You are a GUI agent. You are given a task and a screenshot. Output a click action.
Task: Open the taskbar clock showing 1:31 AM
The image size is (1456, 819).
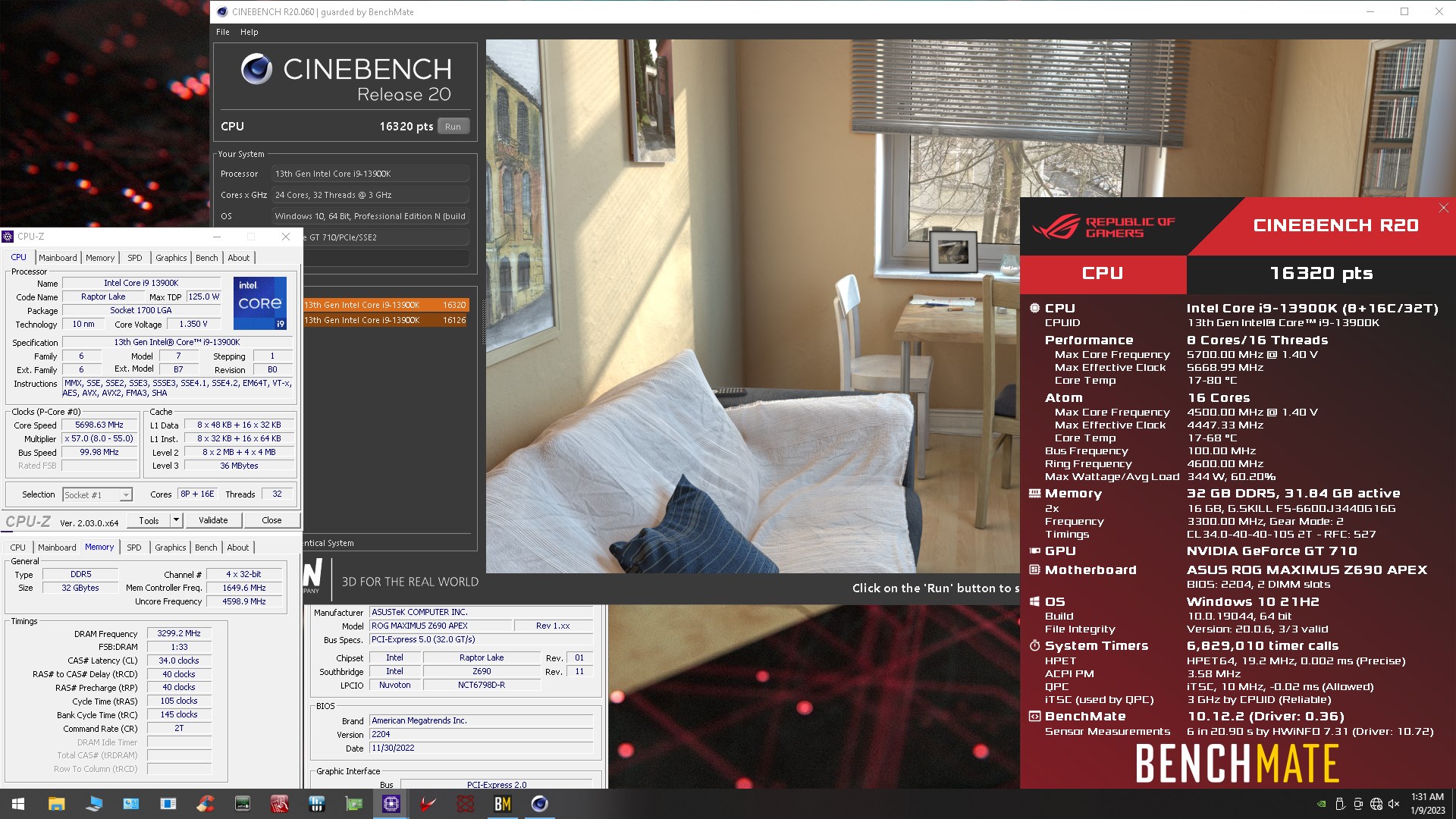pos(1427,804)
